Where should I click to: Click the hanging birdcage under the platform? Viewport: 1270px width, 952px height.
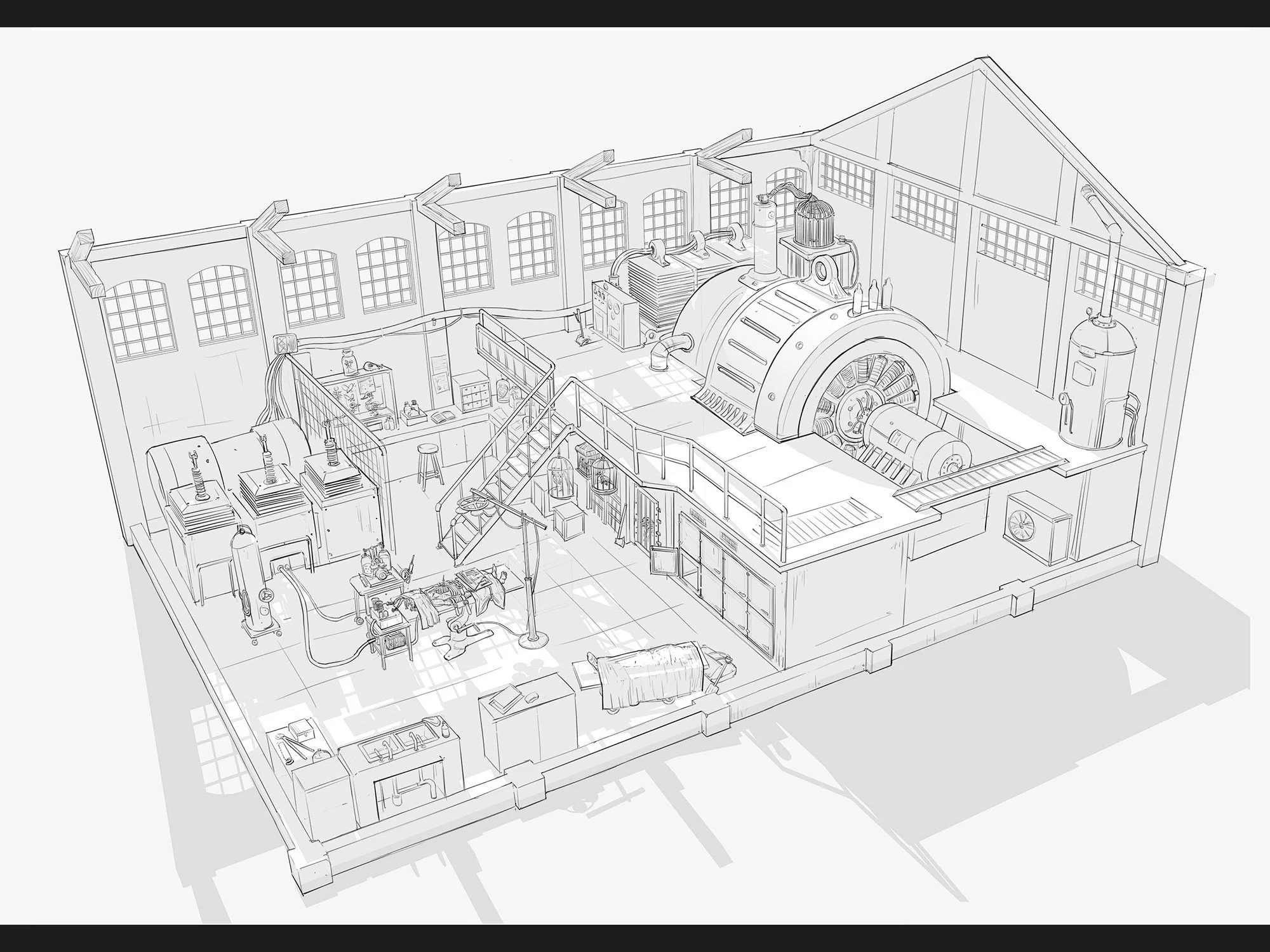tap(559, 477)
